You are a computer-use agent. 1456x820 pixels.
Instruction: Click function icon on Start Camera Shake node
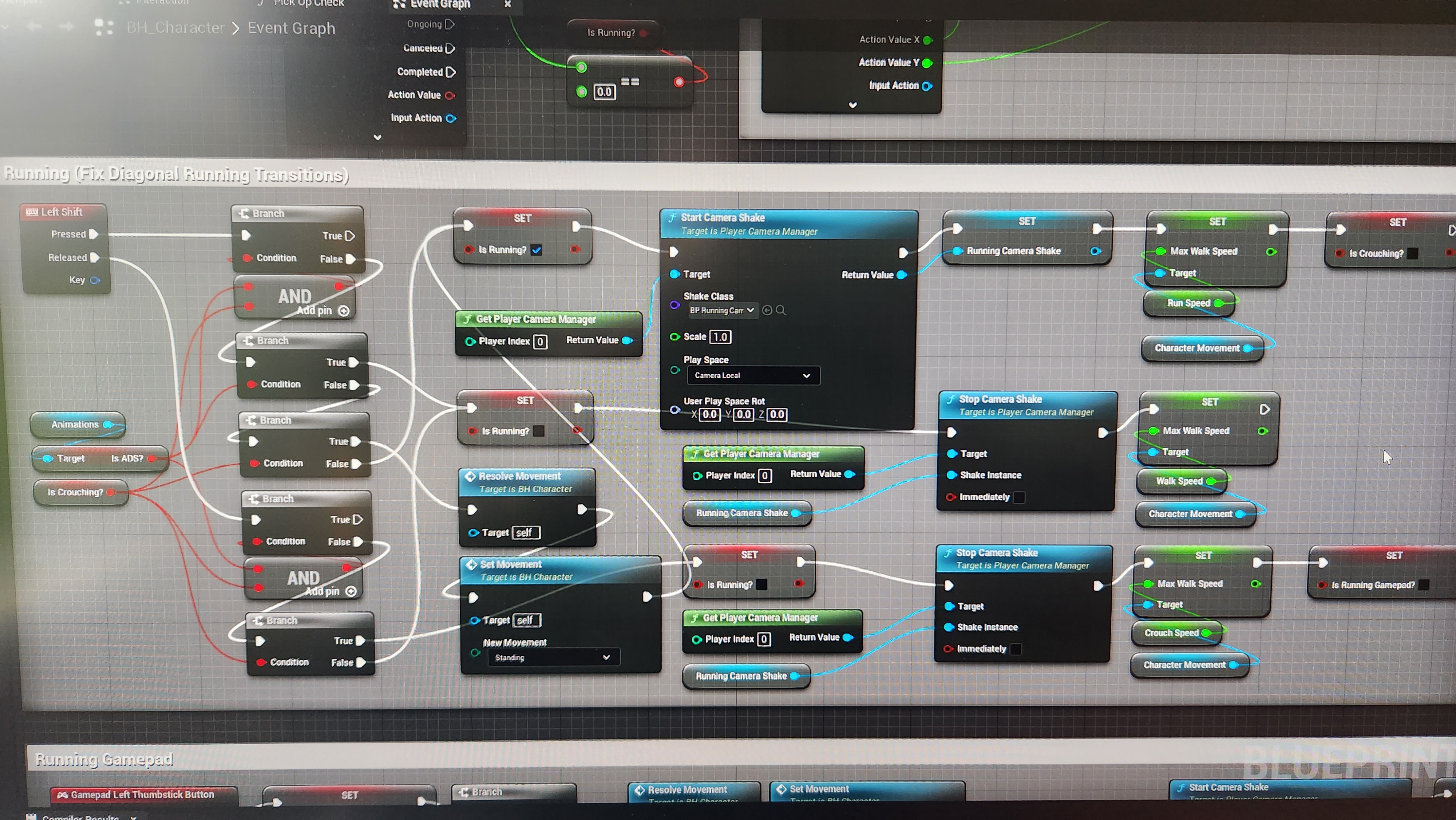point(672,218)
